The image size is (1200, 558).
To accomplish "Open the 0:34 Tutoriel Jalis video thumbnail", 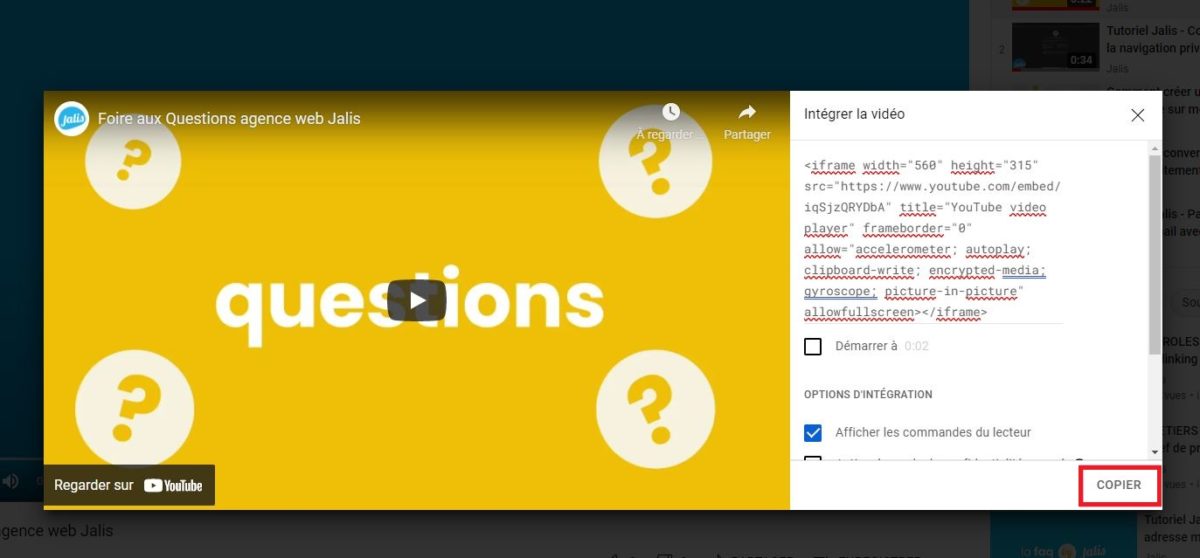I will pyautogui.click(x=1054, y=47).
